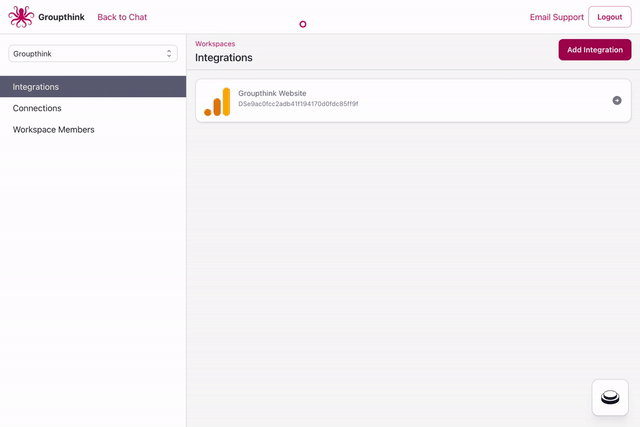This screenshot has height=427, width=640.
Task: Go Back to Chat
Action: click(122, 17)
